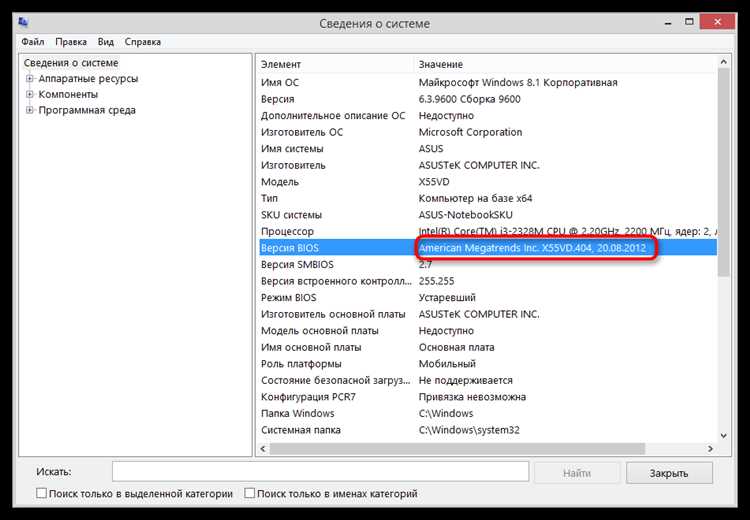The width and height of the screenshot is (750, 520).
Task: Select the Режим BIOS row
Action: pyautogui.click(x=488, y=298)
